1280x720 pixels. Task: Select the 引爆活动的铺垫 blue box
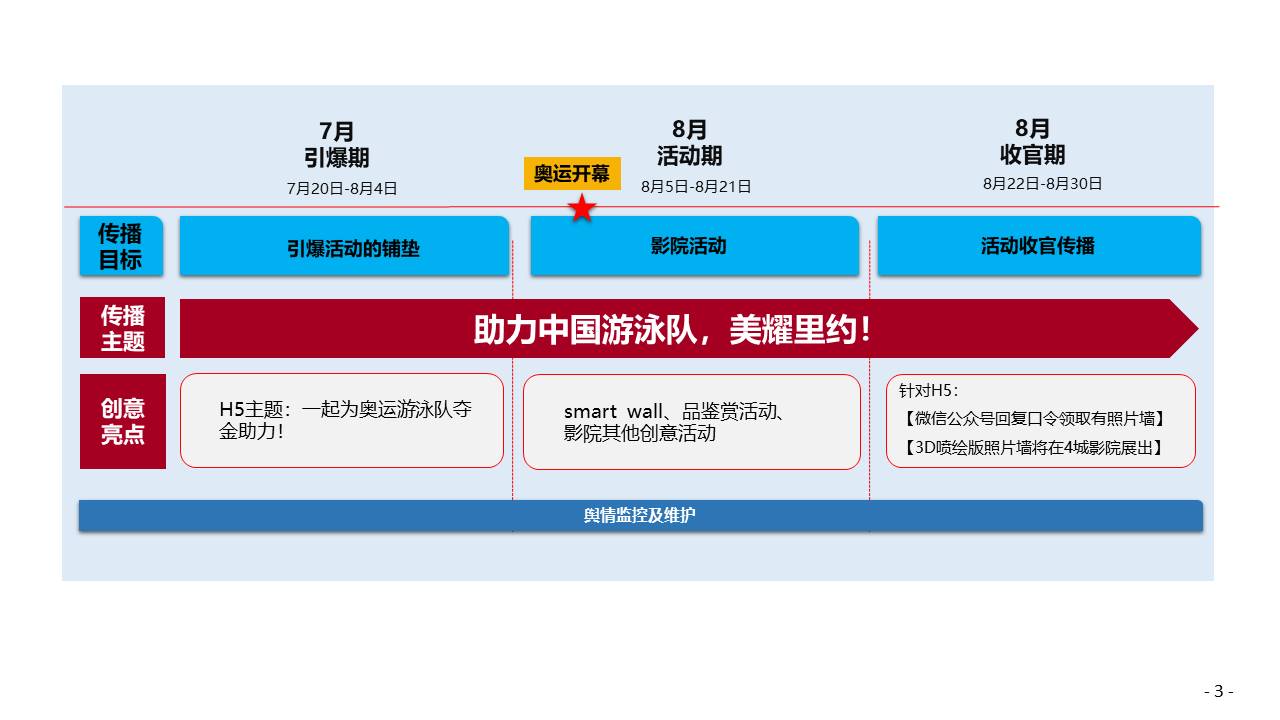coord(344,246)
